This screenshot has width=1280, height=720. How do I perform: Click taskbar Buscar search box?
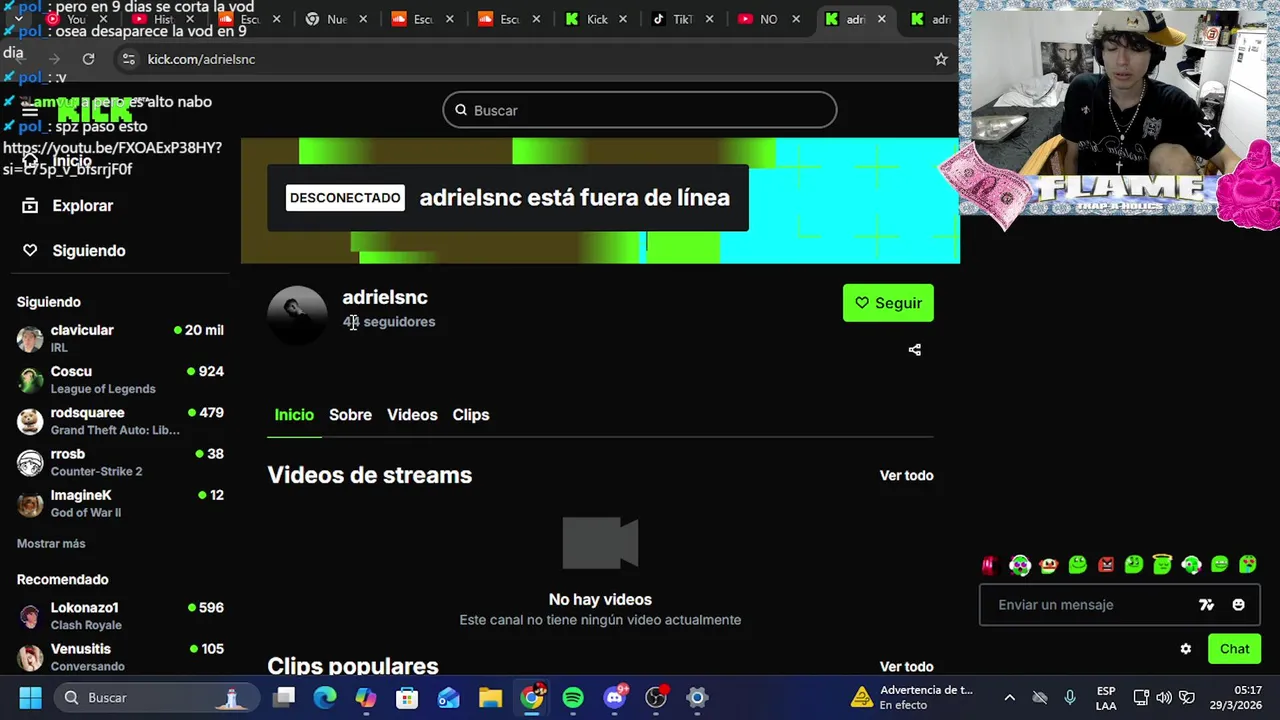(x=155, y=697)
